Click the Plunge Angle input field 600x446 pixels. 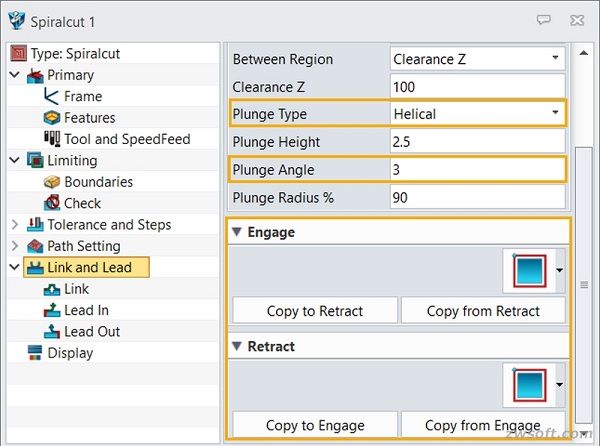pyautogui.click(x=478, y=169)
